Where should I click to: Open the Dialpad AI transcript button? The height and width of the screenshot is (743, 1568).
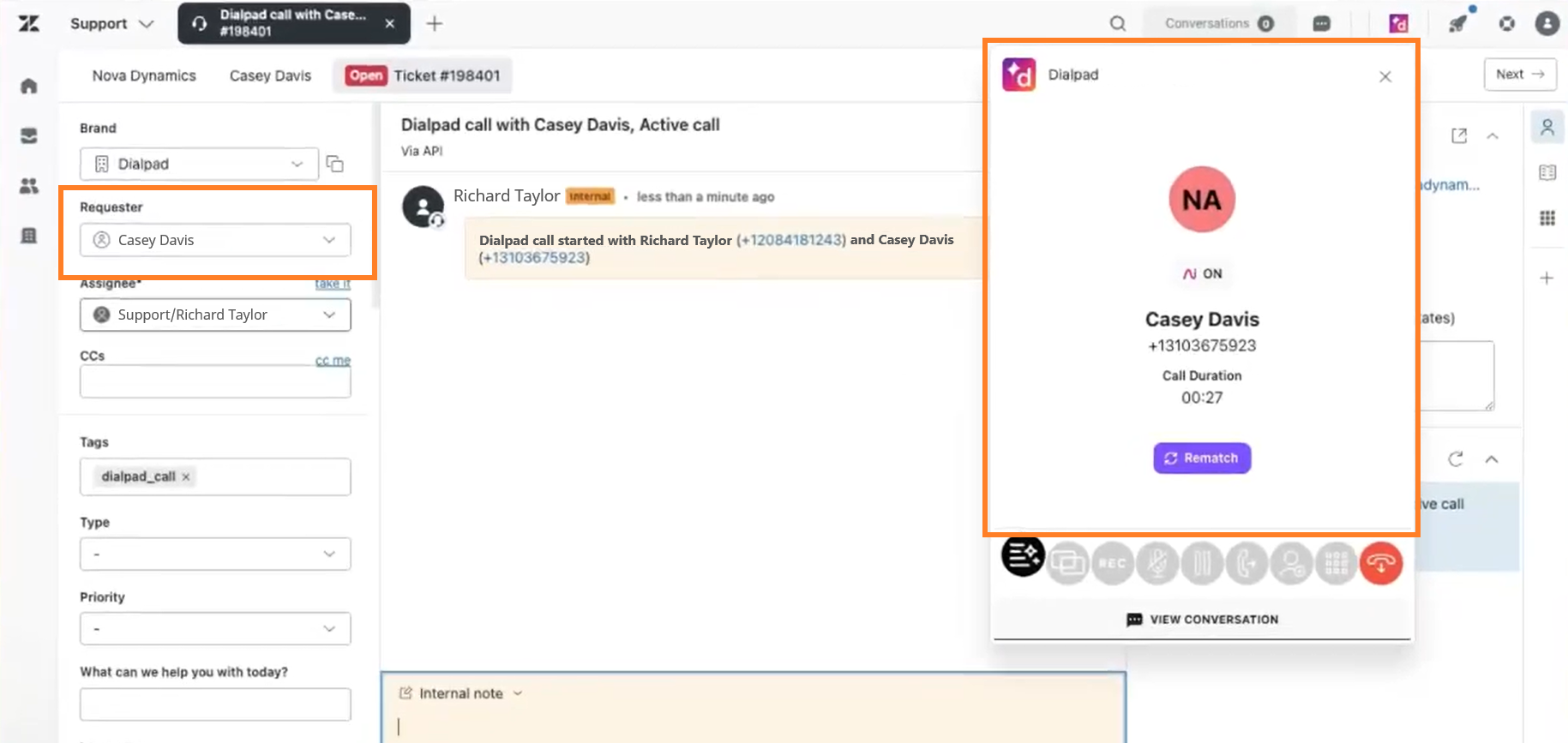click(1023, 556)
